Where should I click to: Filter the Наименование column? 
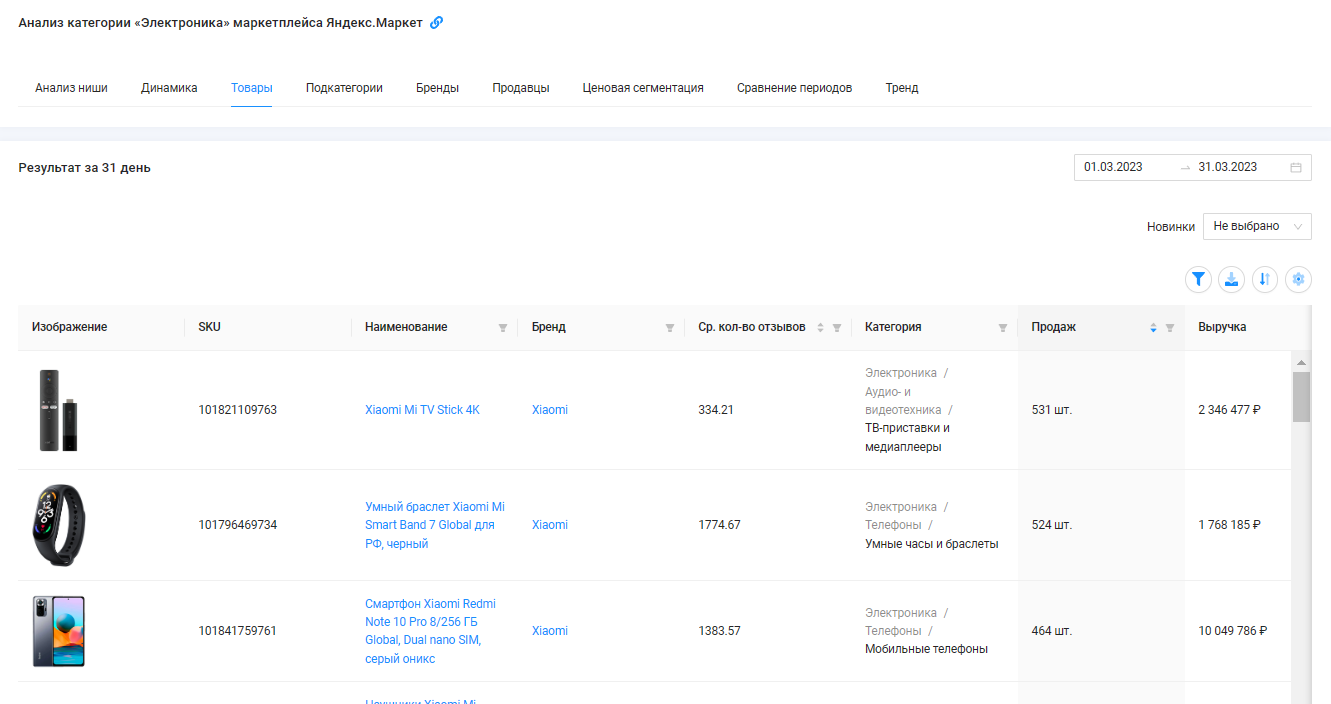coord(503,328)
